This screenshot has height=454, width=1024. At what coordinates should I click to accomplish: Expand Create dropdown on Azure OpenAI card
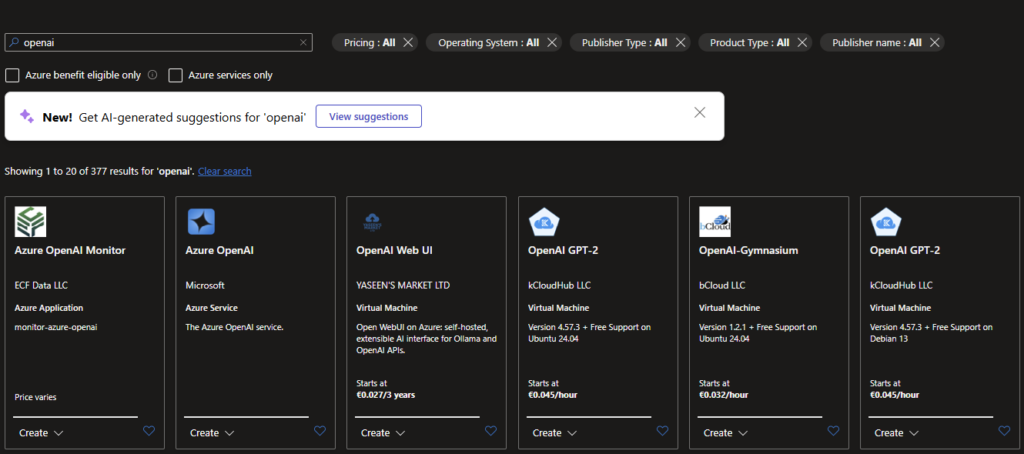(211, 433)
